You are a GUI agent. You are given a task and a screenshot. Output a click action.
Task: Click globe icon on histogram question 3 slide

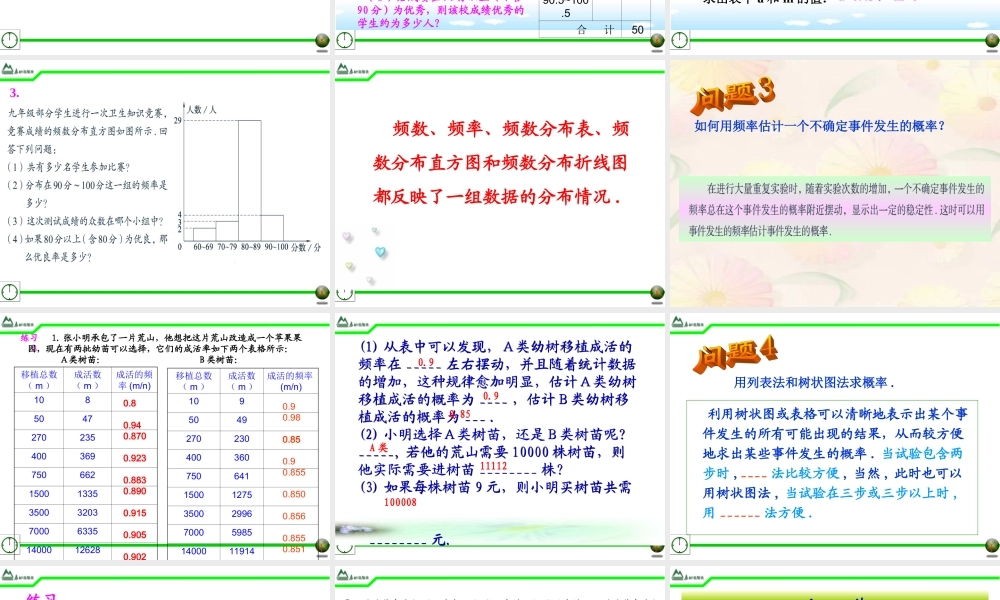pyautogui.click(x=322, y=292)
